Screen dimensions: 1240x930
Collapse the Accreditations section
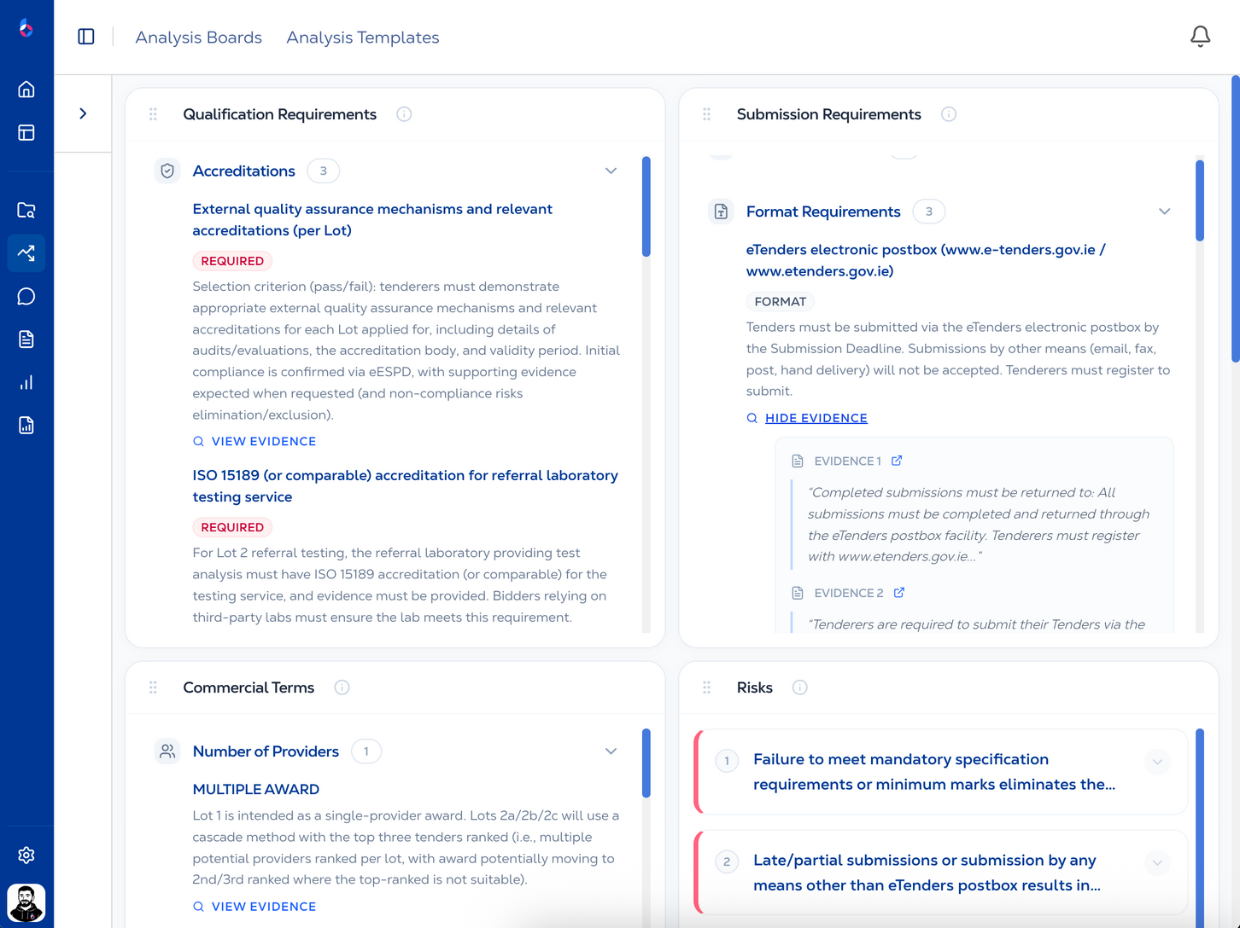point(611,171)
